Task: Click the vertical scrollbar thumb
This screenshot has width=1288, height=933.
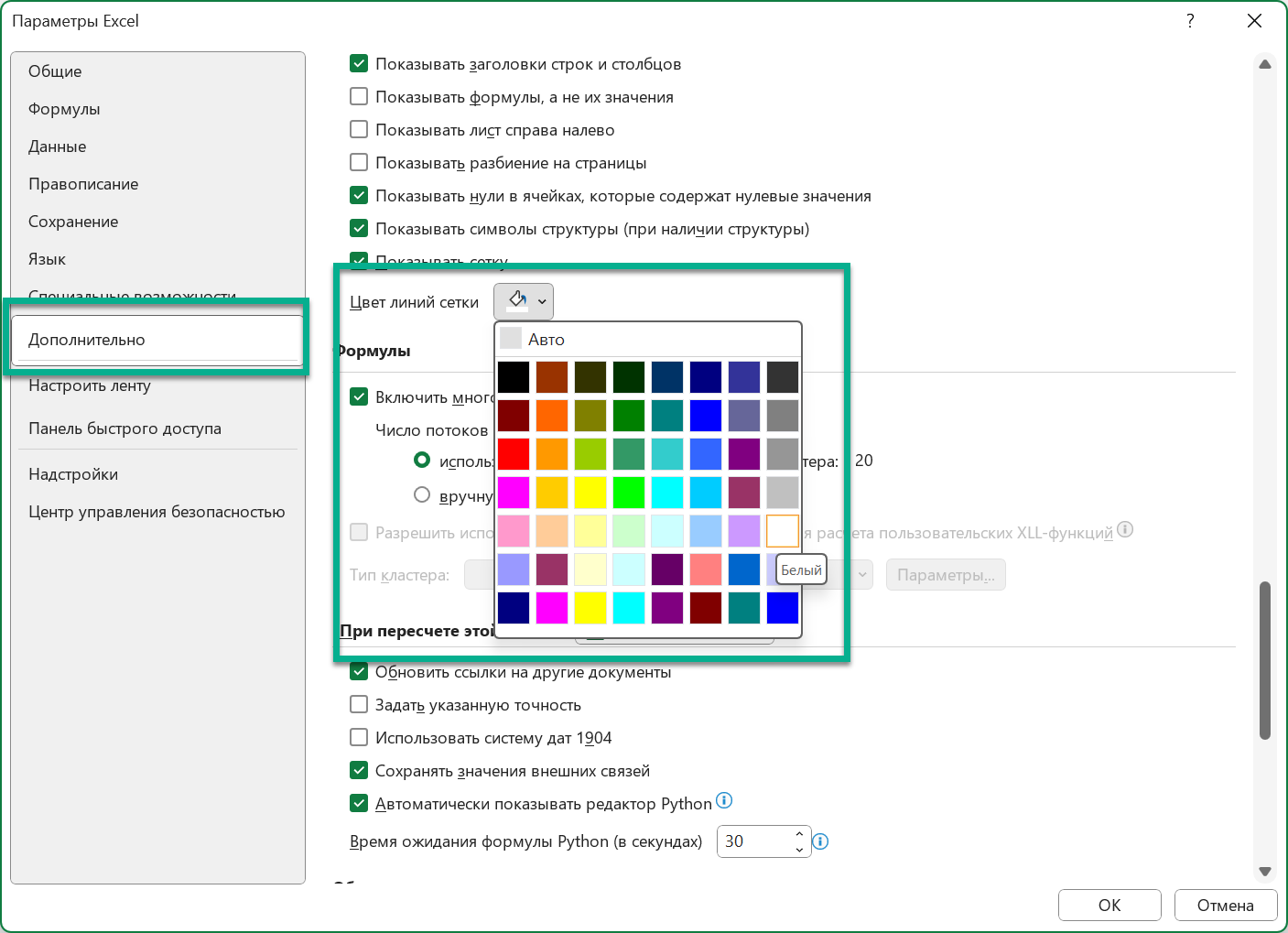Action: 1265,659
